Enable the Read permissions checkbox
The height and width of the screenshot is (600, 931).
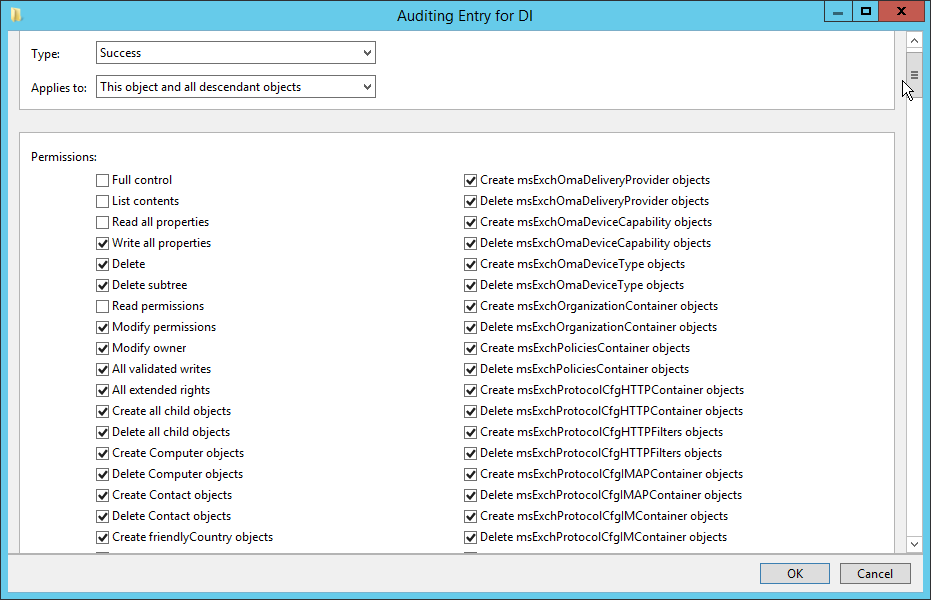coord(103,307)
